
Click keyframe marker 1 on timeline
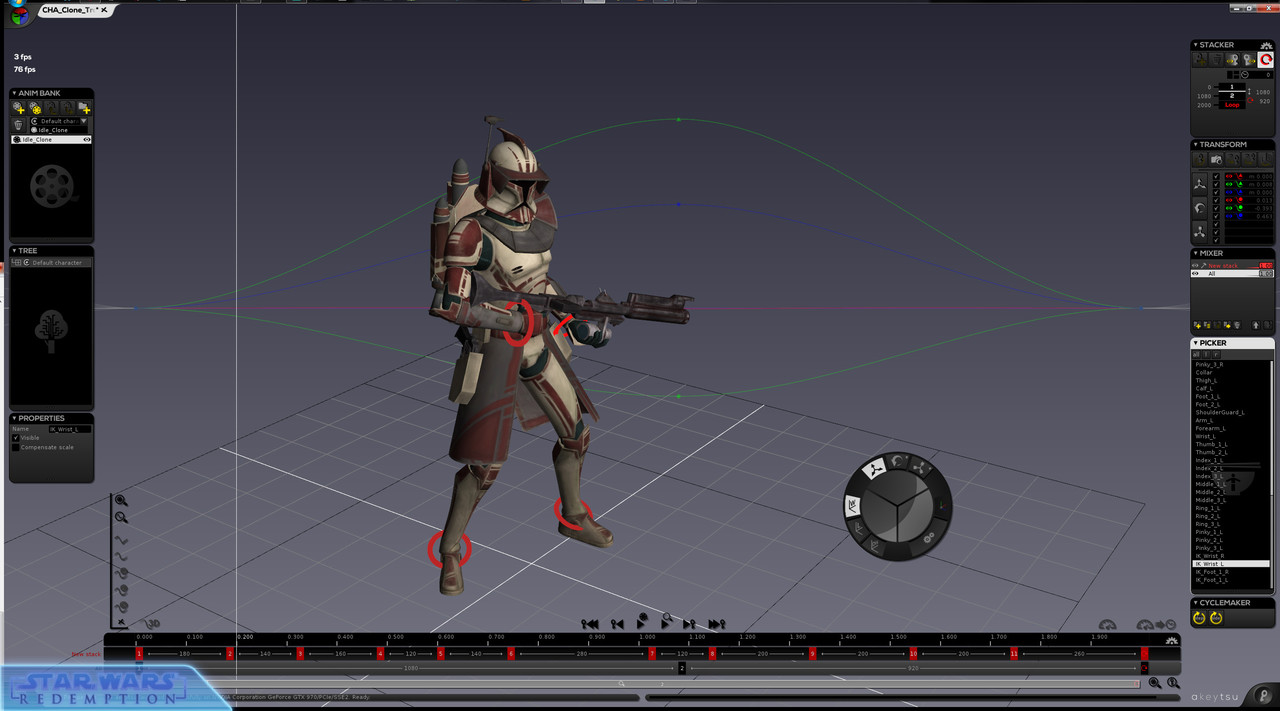coord(139,653)
